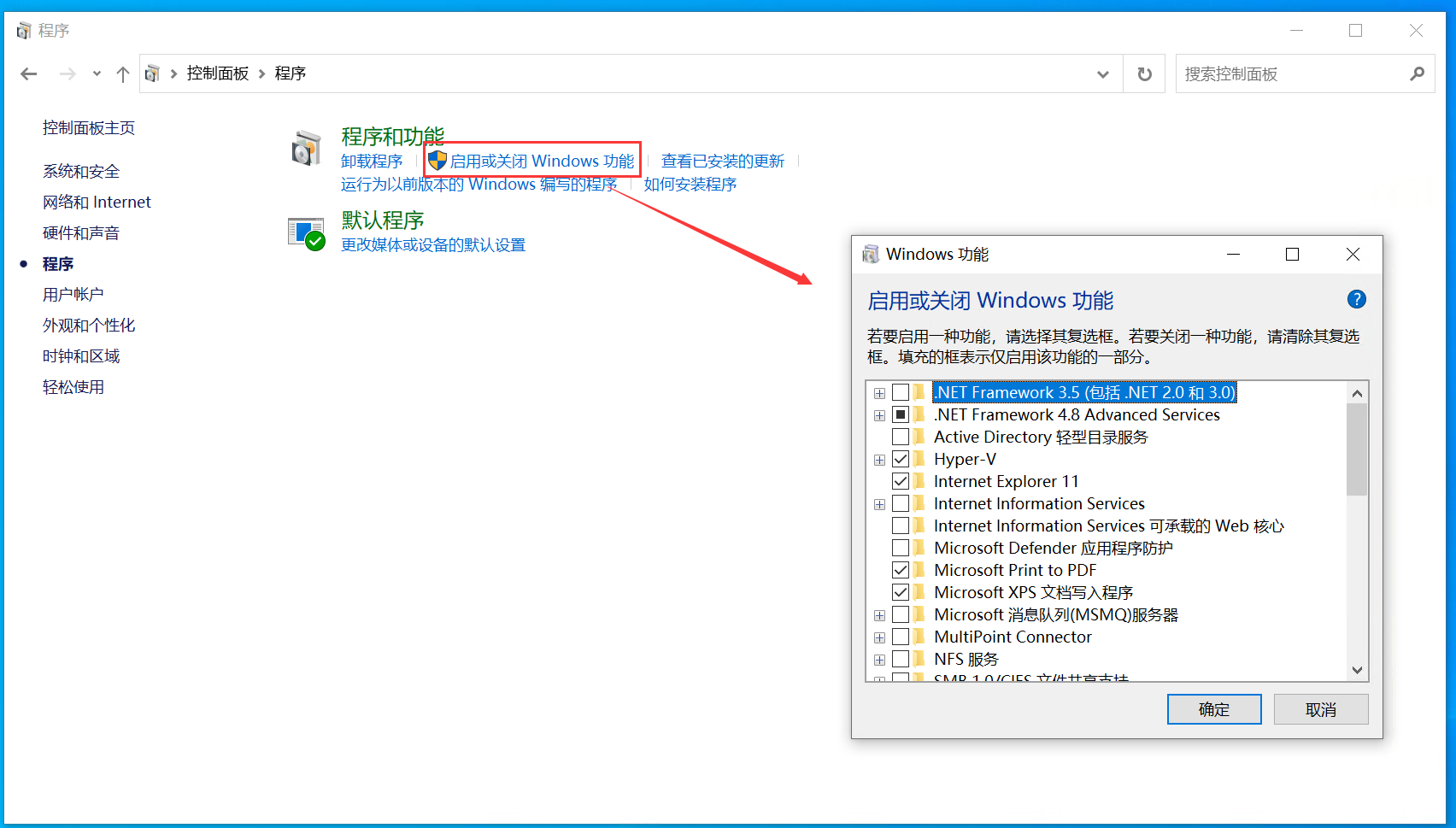
Task: Click 确定 in Windows 功能 dialog
Action: [1214, 709]
